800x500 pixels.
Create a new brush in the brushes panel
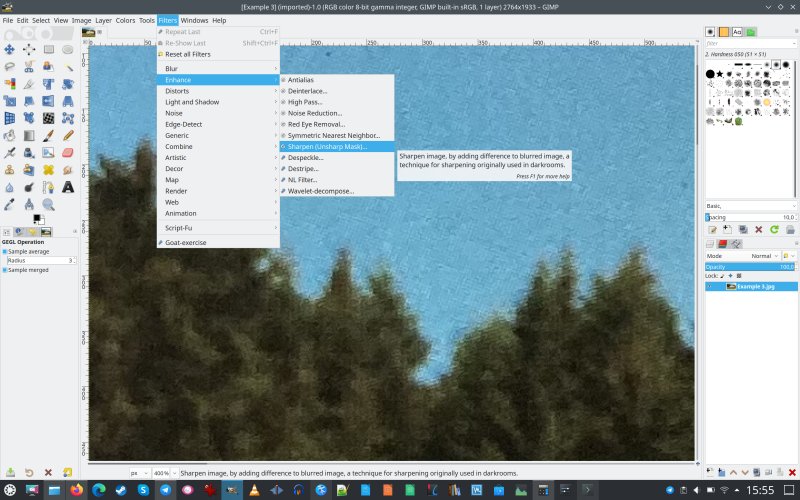click(728, 230)
